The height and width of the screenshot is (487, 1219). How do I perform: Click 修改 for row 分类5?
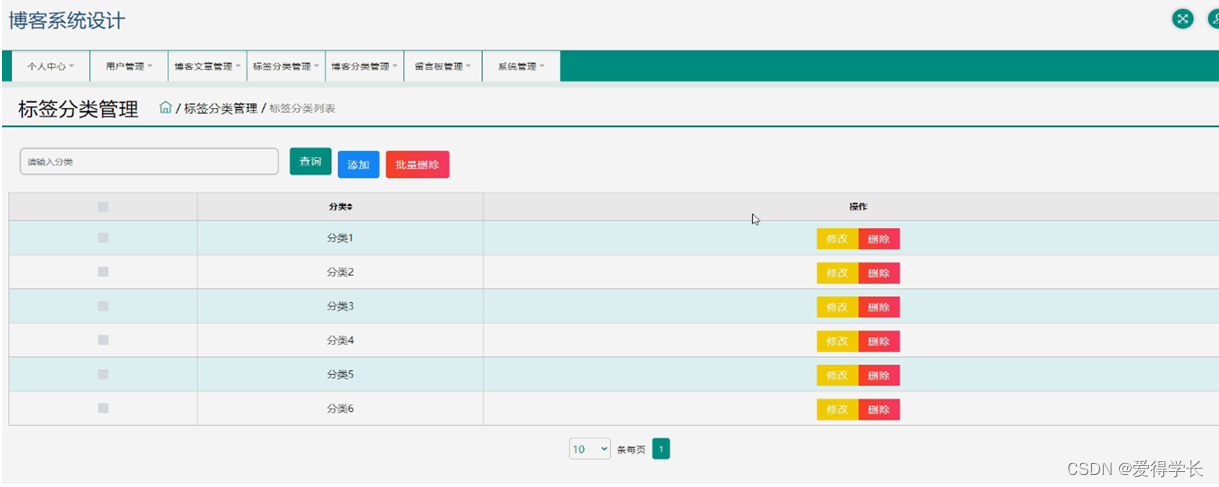coord(837,375)
